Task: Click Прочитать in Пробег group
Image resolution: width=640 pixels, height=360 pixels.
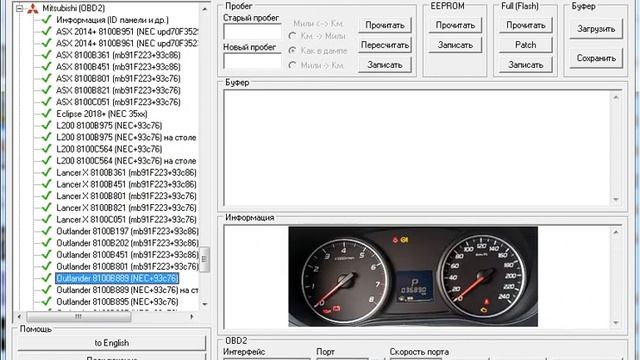Action: point(385,25)
